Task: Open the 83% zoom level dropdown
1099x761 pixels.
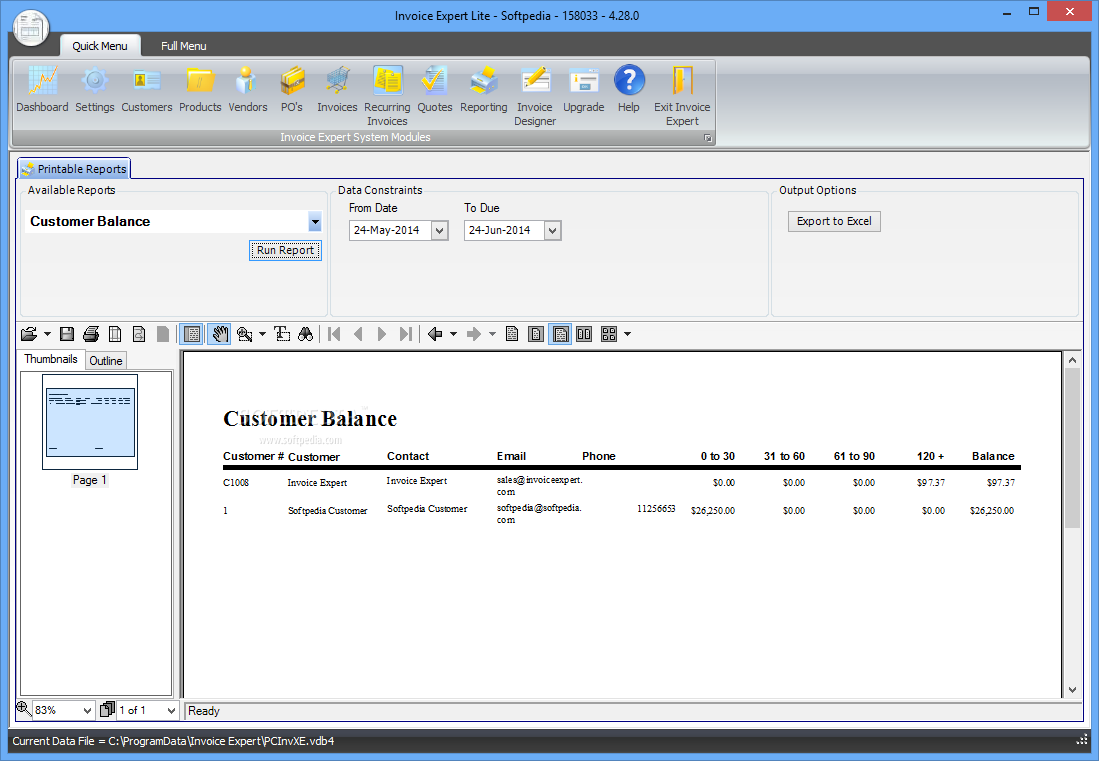Action: coord(87,711)
